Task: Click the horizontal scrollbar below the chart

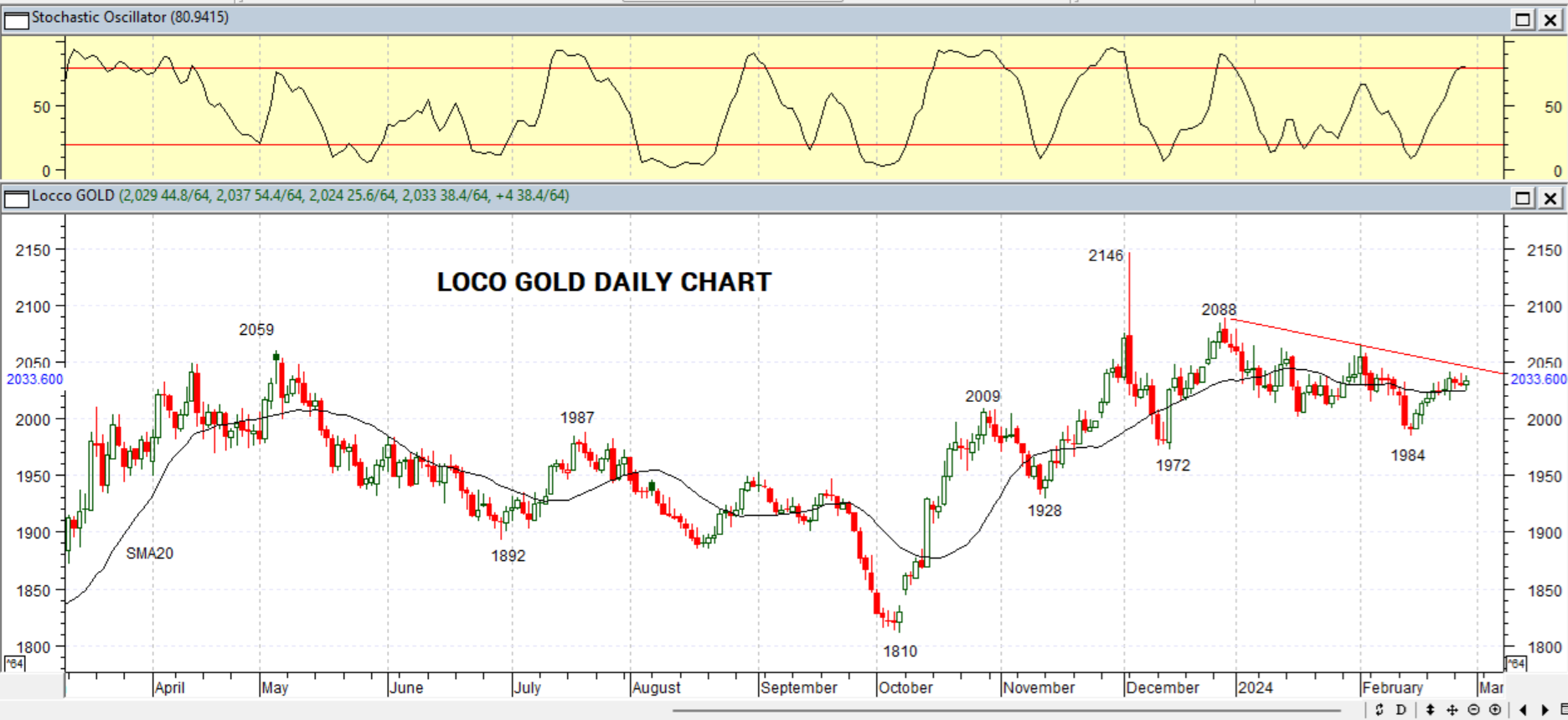Action: tap(1005, 711)
